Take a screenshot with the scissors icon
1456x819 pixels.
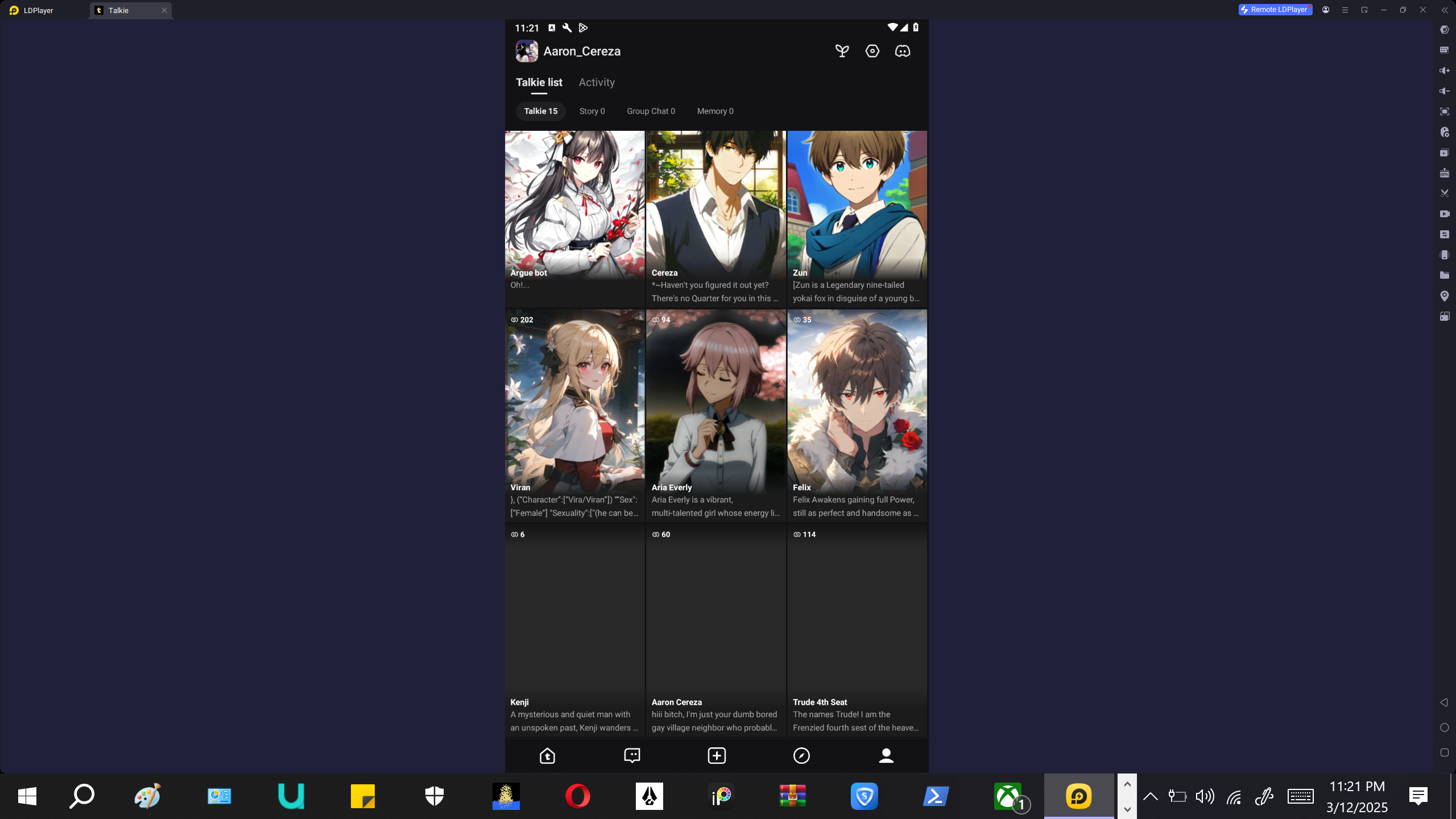tap(1444, 193)
